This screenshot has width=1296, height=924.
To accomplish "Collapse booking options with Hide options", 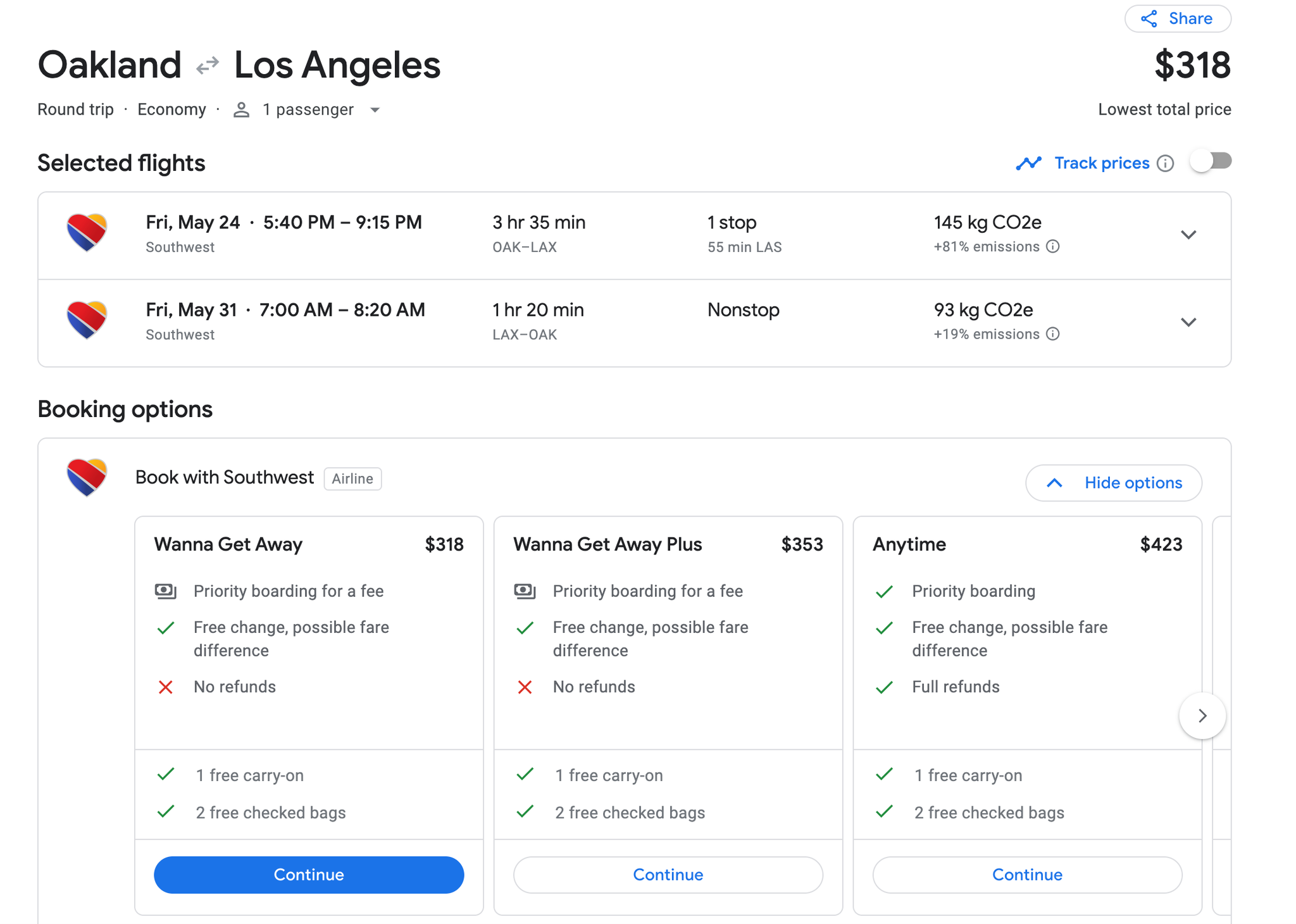I will [1113, 482].
